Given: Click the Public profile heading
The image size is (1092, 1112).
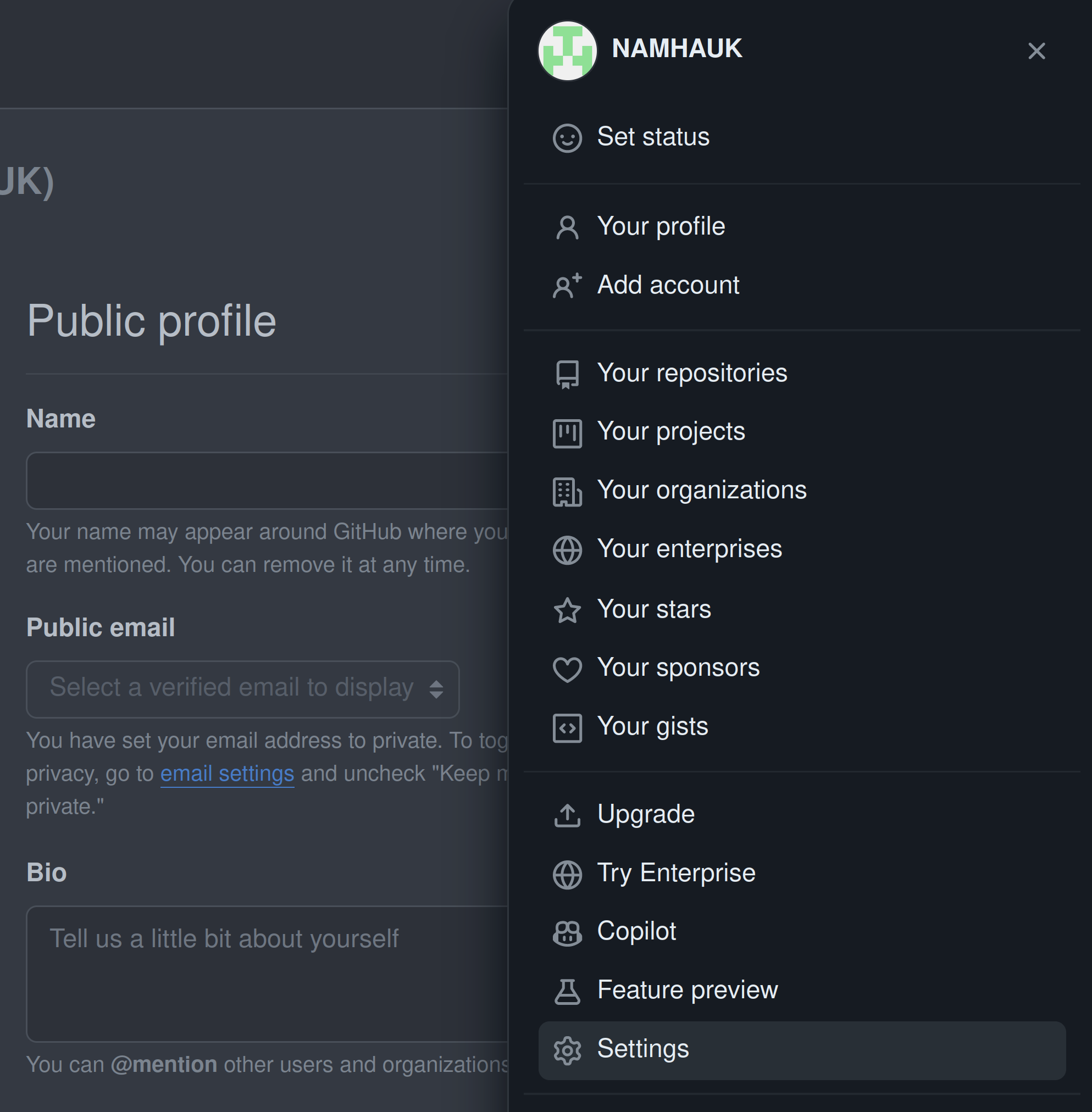Looking at the screenshot, I should click(152, 321).
